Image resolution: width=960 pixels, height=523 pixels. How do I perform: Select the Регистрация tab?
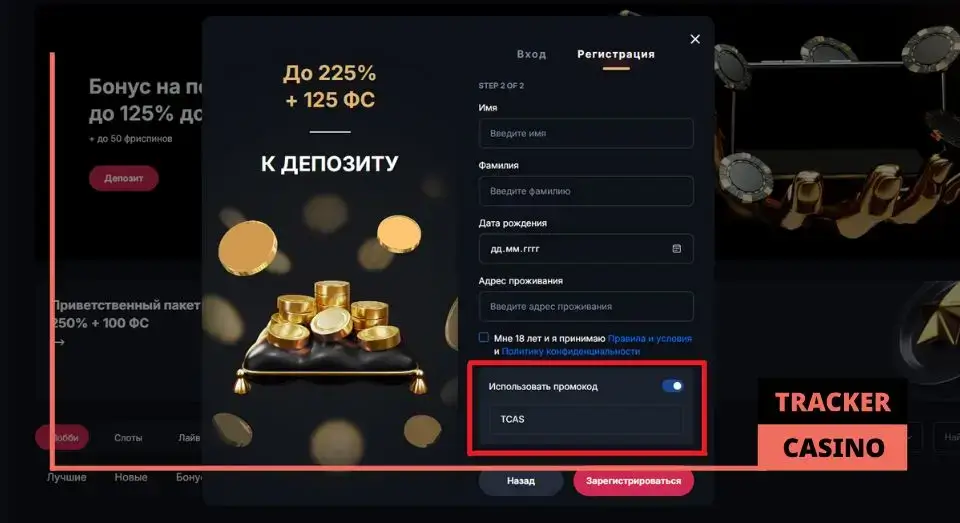pos(616,54)
